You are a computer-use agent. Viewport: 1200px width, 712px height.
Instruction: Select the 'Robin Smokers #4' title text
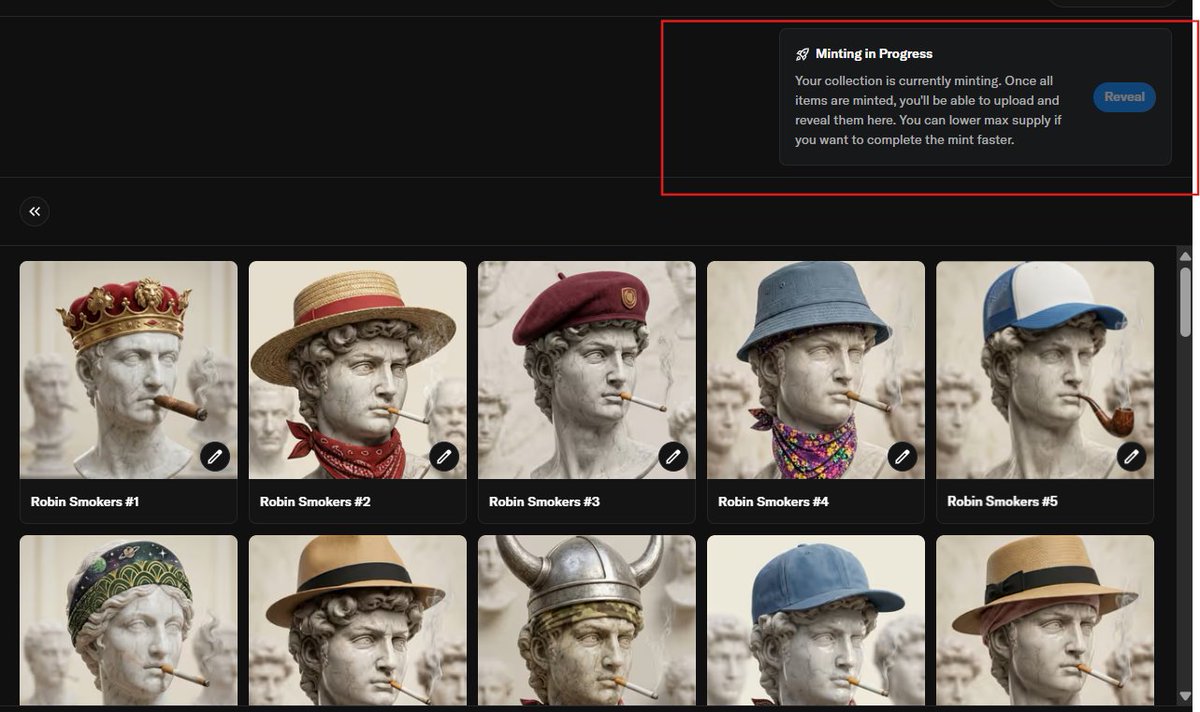tap(773, 502)
